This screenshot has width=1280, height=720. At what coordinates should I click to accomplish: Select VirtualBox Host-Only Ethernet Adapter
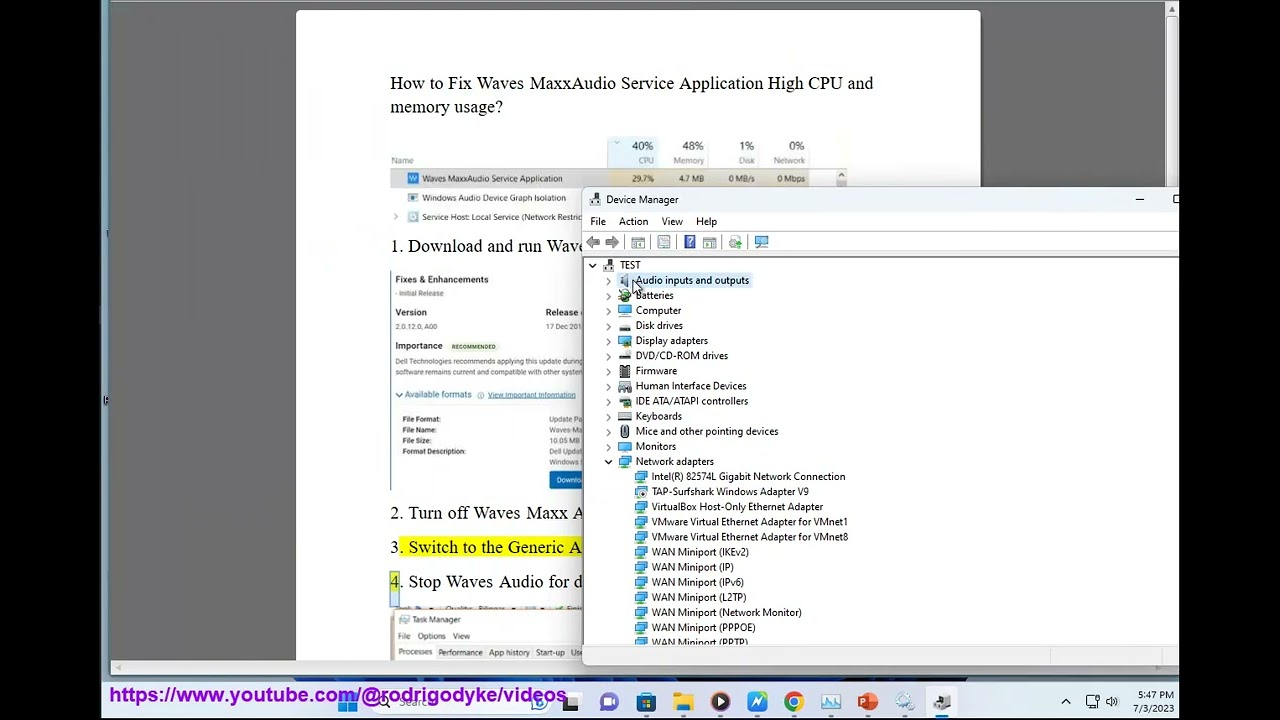(x=737, y=507)
